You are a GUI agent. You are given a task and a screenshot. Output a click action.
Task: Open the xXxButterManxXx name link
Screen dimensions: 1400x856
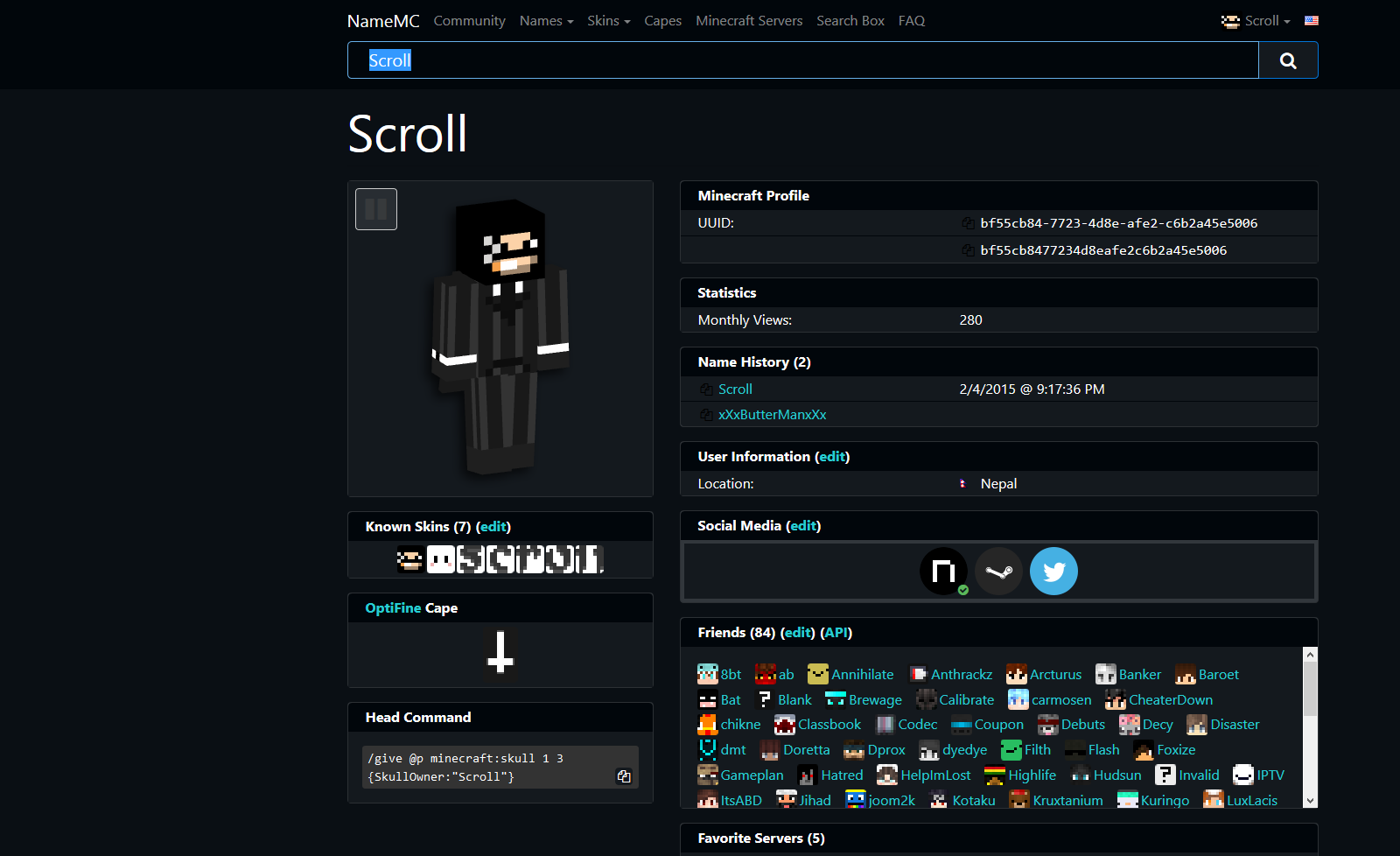click(x=773, y=415)
